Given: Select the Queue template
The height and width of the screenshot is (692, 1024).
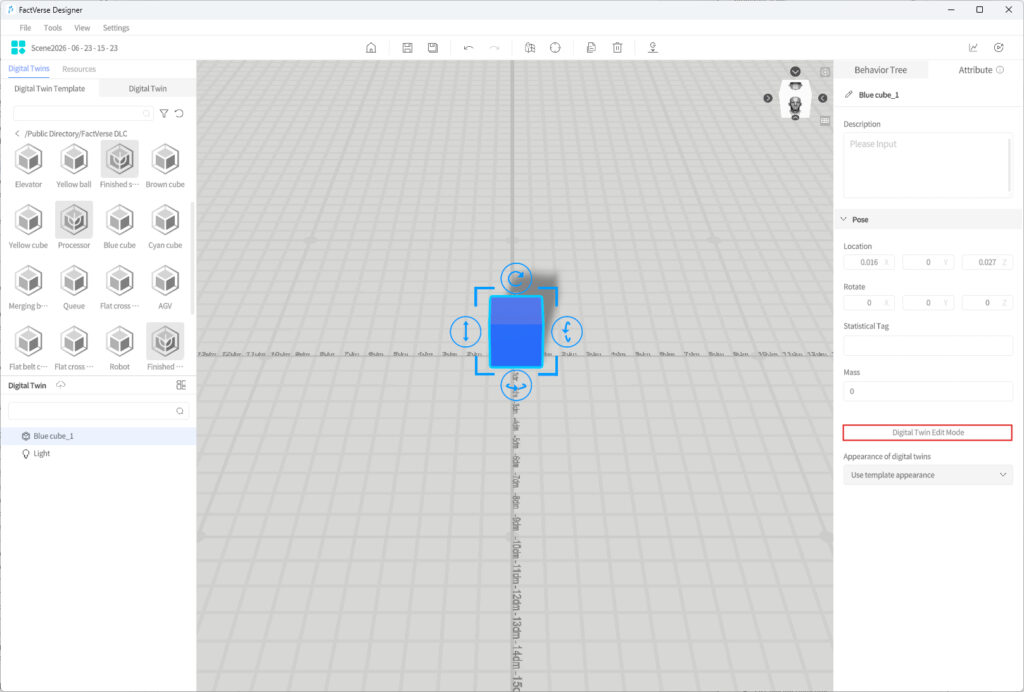Looking at the screenshot, I should click(x=74, y=287).
